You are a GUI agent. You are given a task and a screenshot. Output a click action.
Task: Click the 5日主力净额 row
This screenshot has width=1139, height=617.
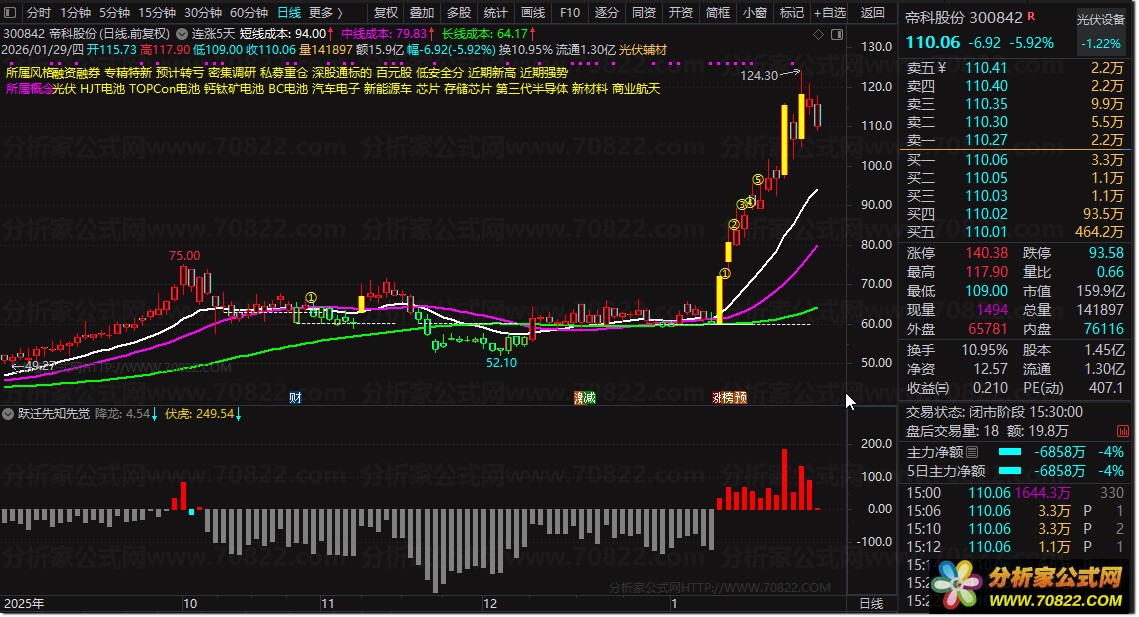coord(1015,471)
